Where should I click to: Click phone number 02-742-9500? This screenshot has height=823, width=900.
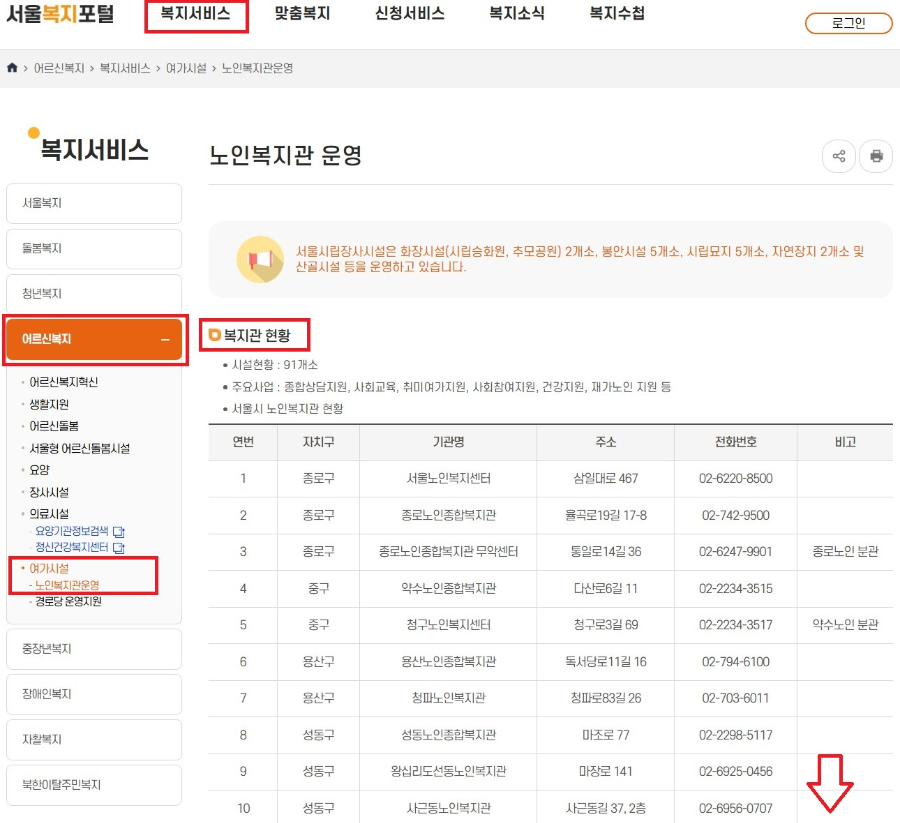click(735, 515)
